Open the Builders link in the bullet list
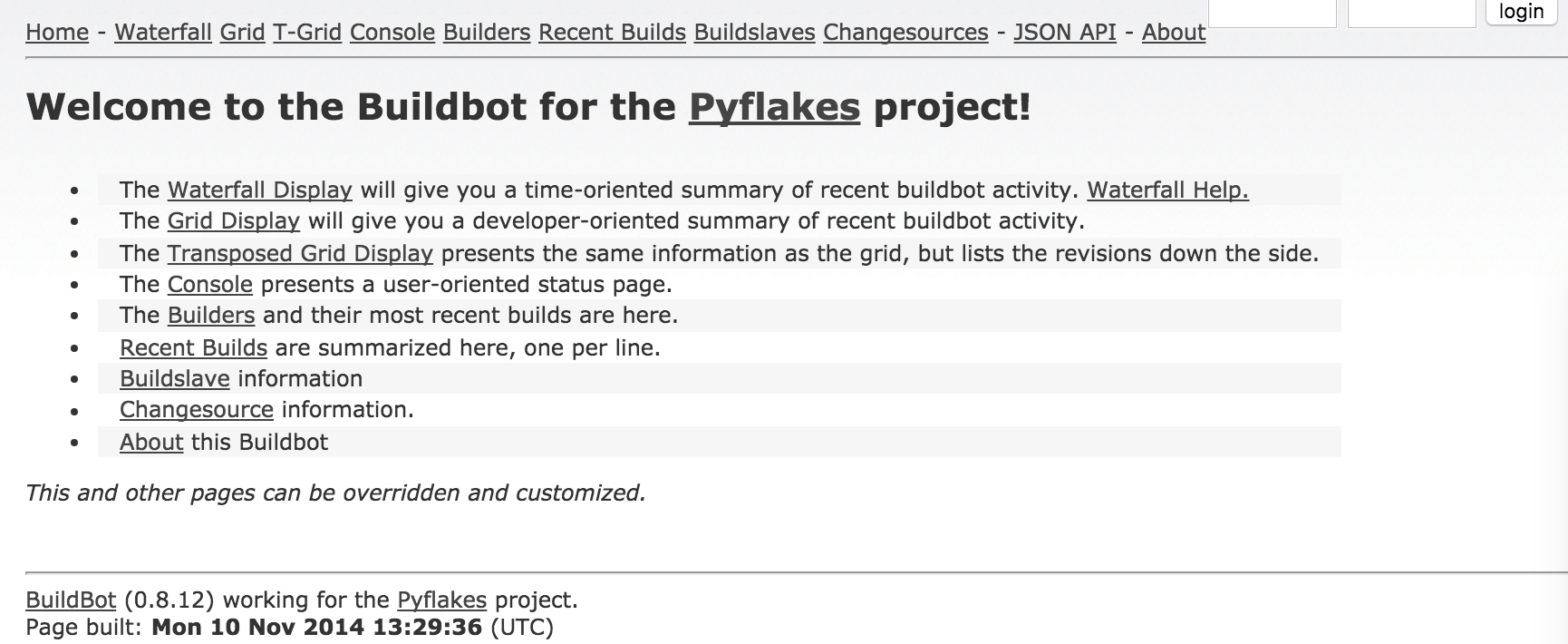 pos(209,316)
